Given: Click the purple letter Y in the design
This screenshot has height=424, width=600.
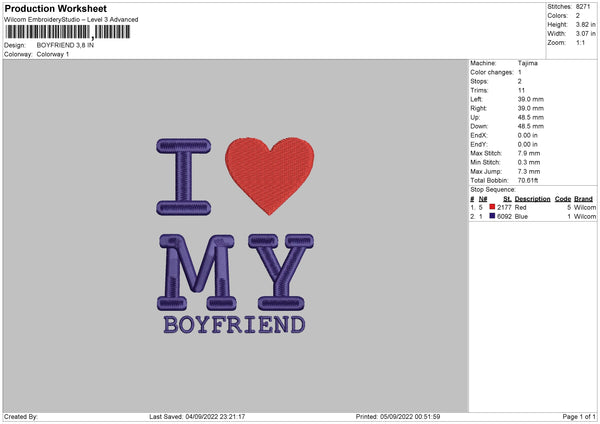Looking at the screenshot, I should tap(276, 273).
